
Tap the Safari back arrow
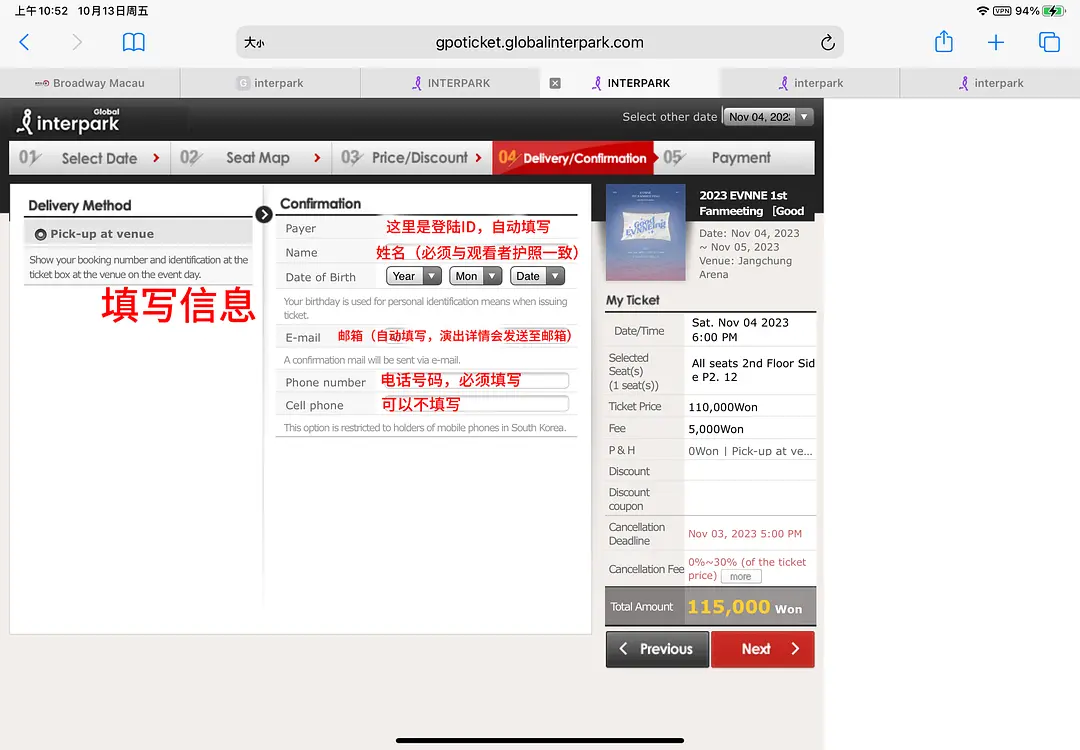(24, 43)
